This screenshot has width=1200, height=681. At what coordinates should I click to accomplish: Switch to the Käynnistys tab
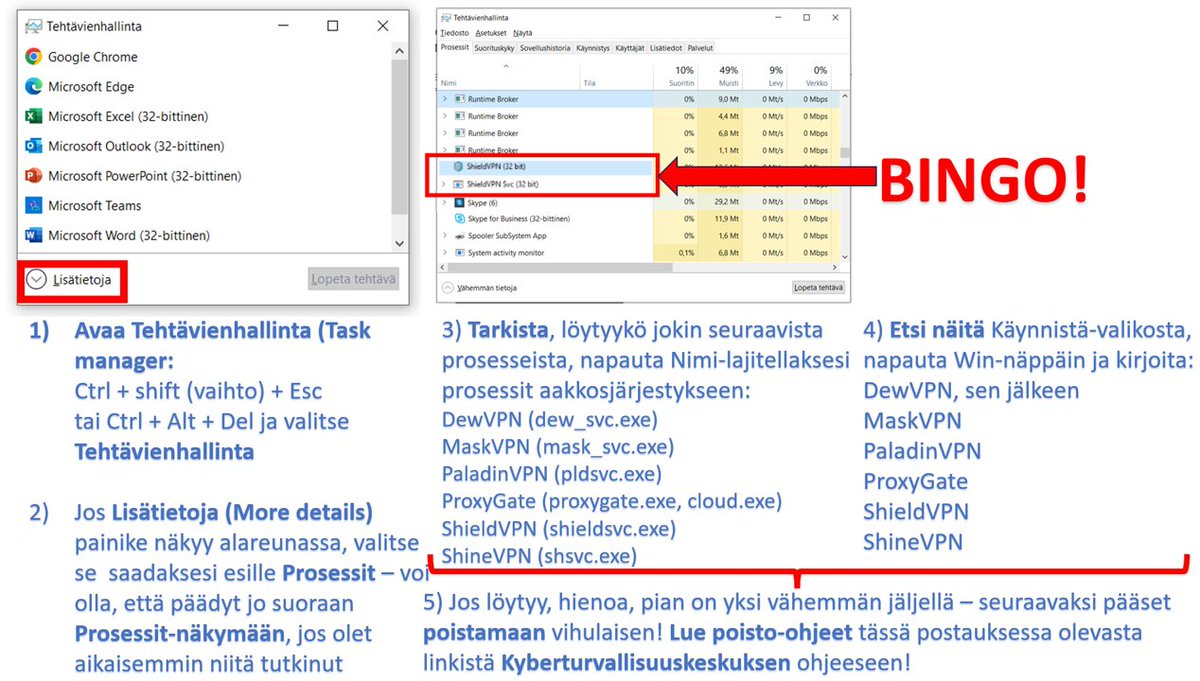[593, 47]
